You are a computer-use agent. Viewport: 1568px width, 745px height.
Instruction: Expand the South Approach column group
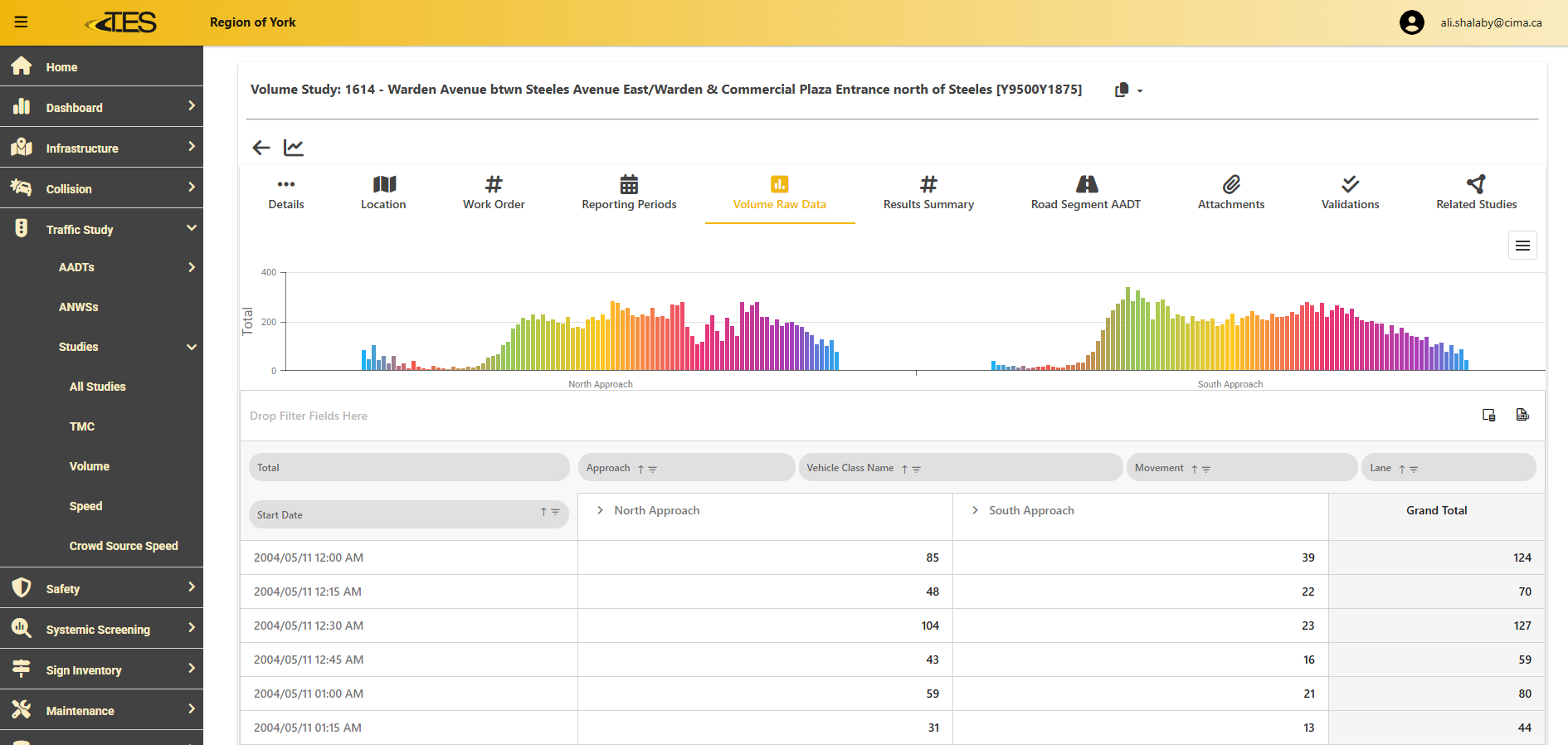point(975,510)
